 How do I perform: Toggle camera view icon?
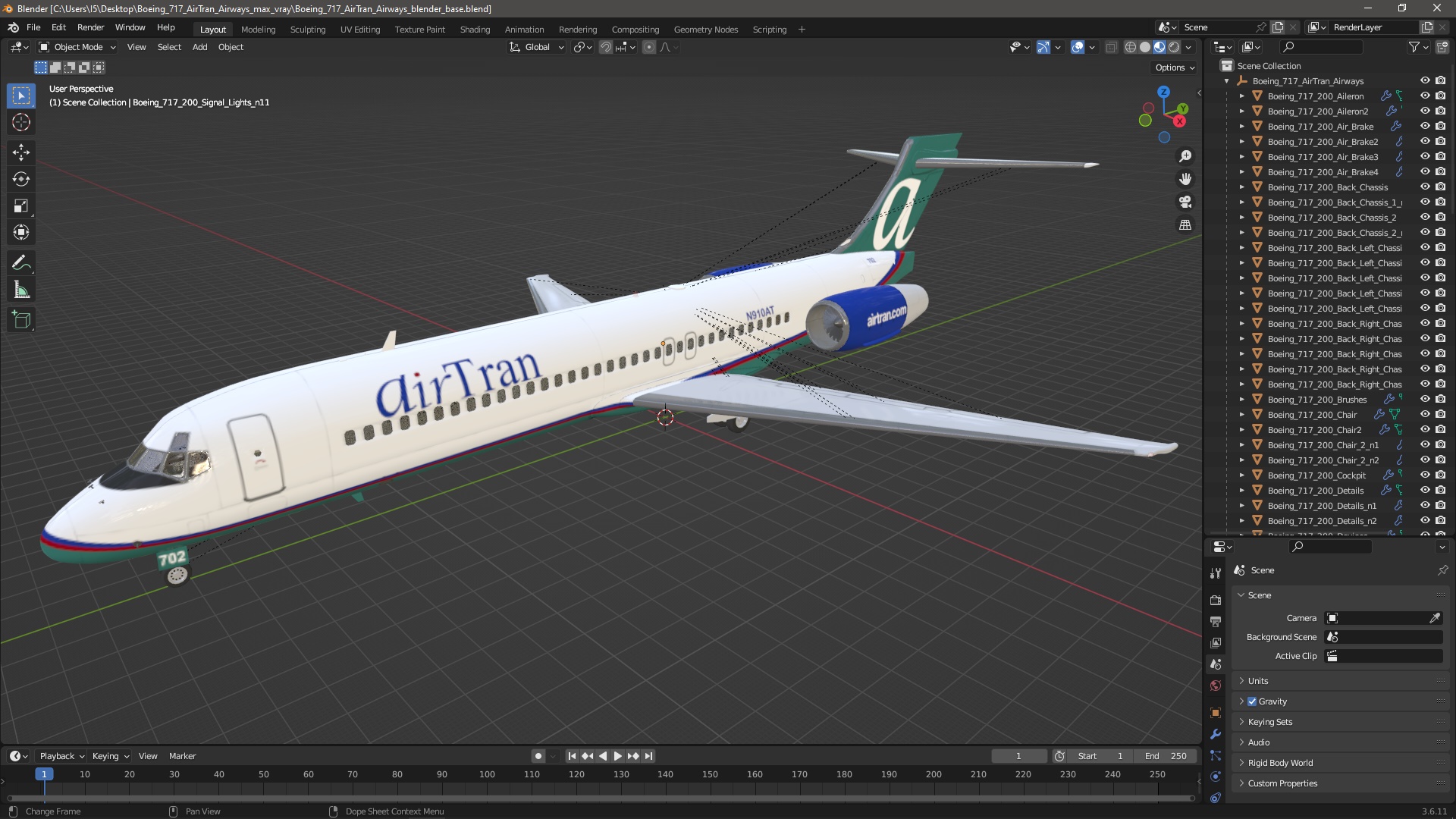point(1185,202)
